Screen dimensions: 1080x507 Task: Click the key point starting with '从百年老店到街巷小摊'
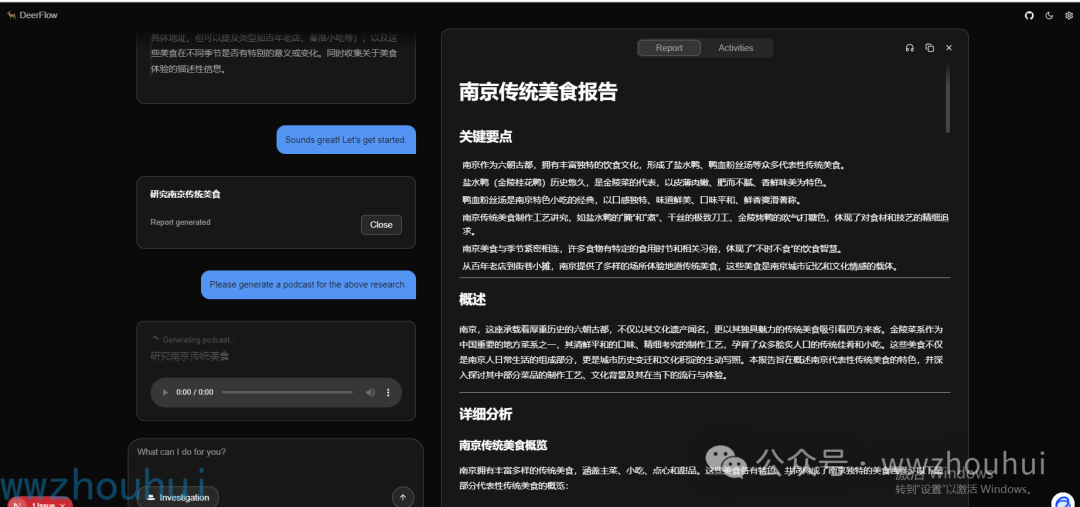(683, 266)
